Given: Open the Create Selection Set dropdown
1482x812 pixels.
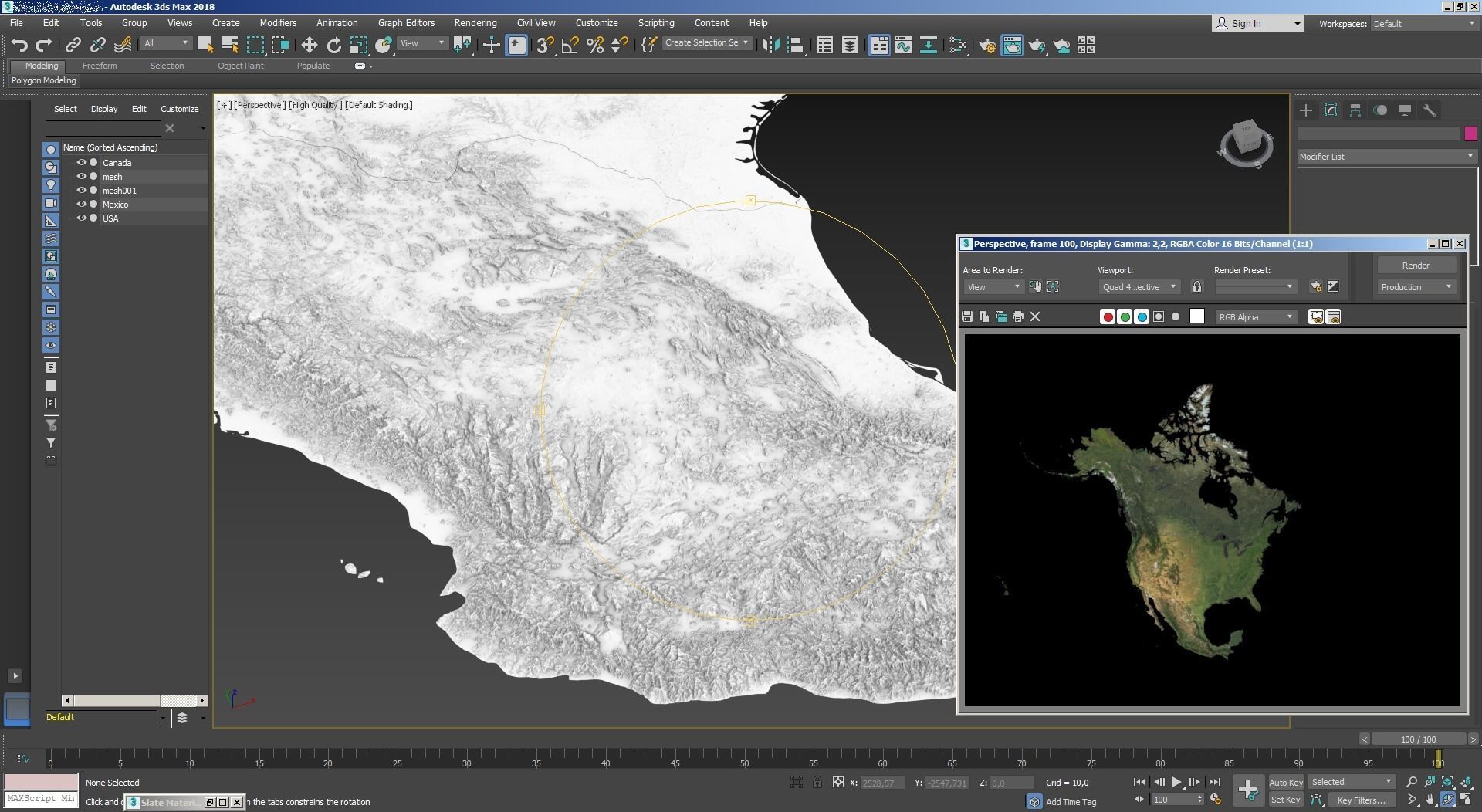Looking at the screenshot, I should coord(706,43).
